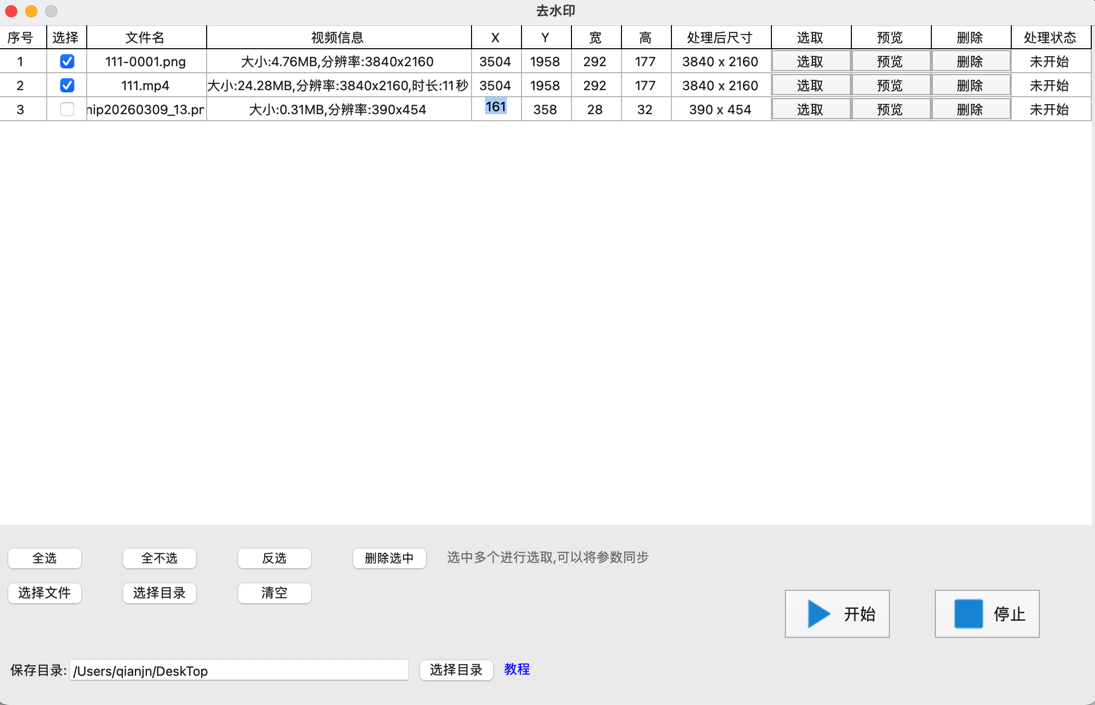Screen dimensions: 1095x705
Task: Uncheck the checkbox for 111.mp4
Action: tap(67, 85)
